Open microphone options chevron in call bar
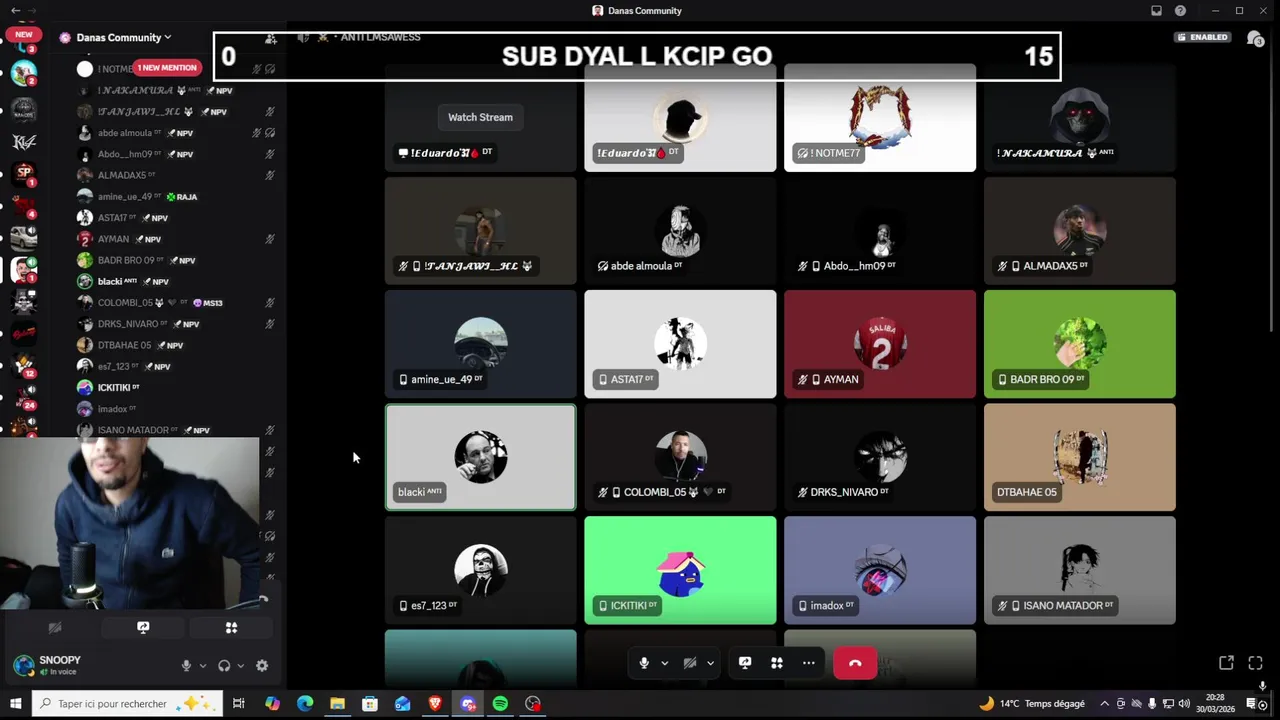The height and width of the screenshot is (720, 1280). [664, 663]
